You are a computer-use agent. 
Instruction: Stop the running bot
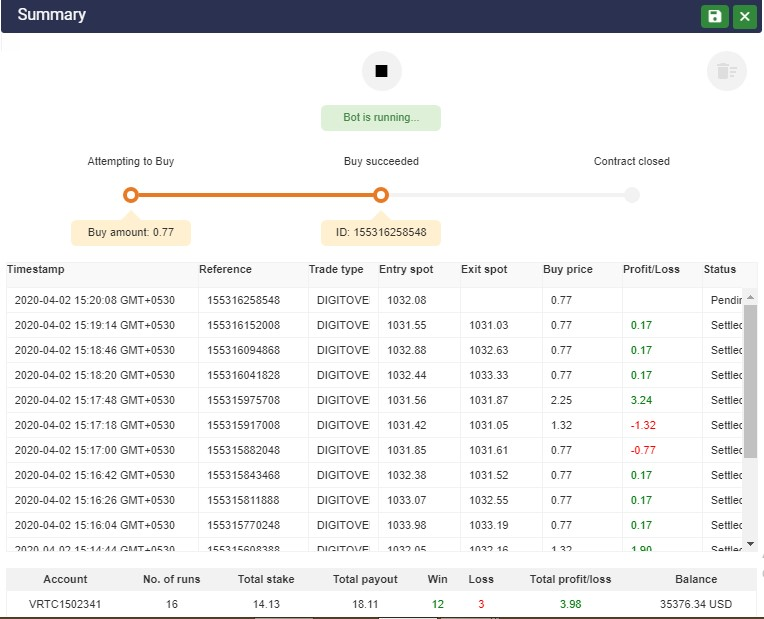tap(381, 71)
